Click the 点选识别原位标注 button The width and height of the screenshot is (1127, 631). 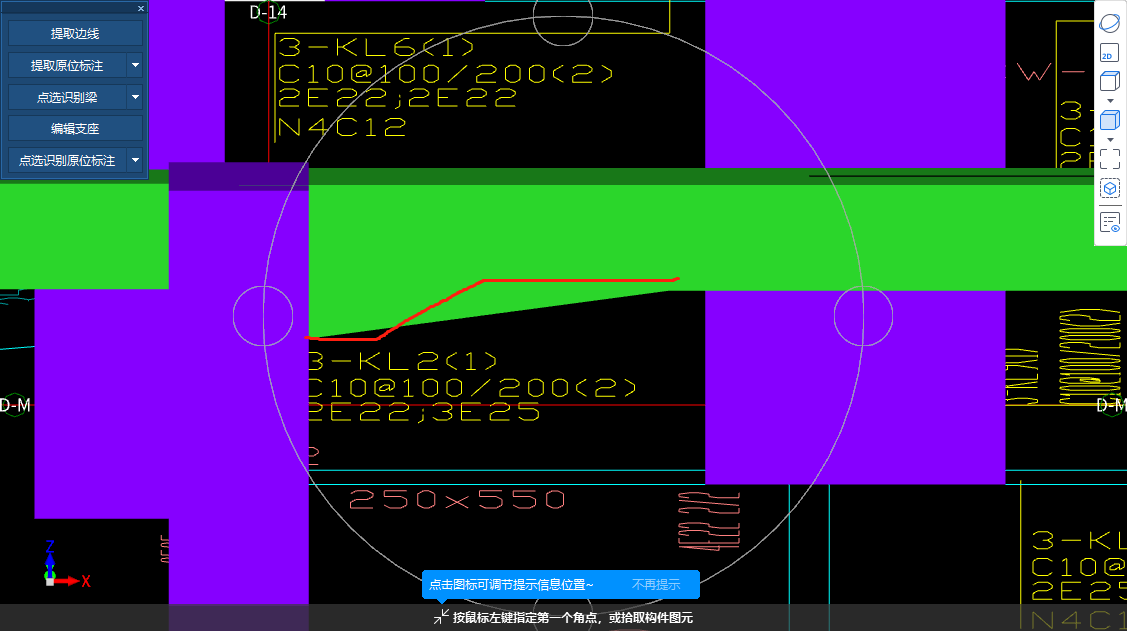67,160
